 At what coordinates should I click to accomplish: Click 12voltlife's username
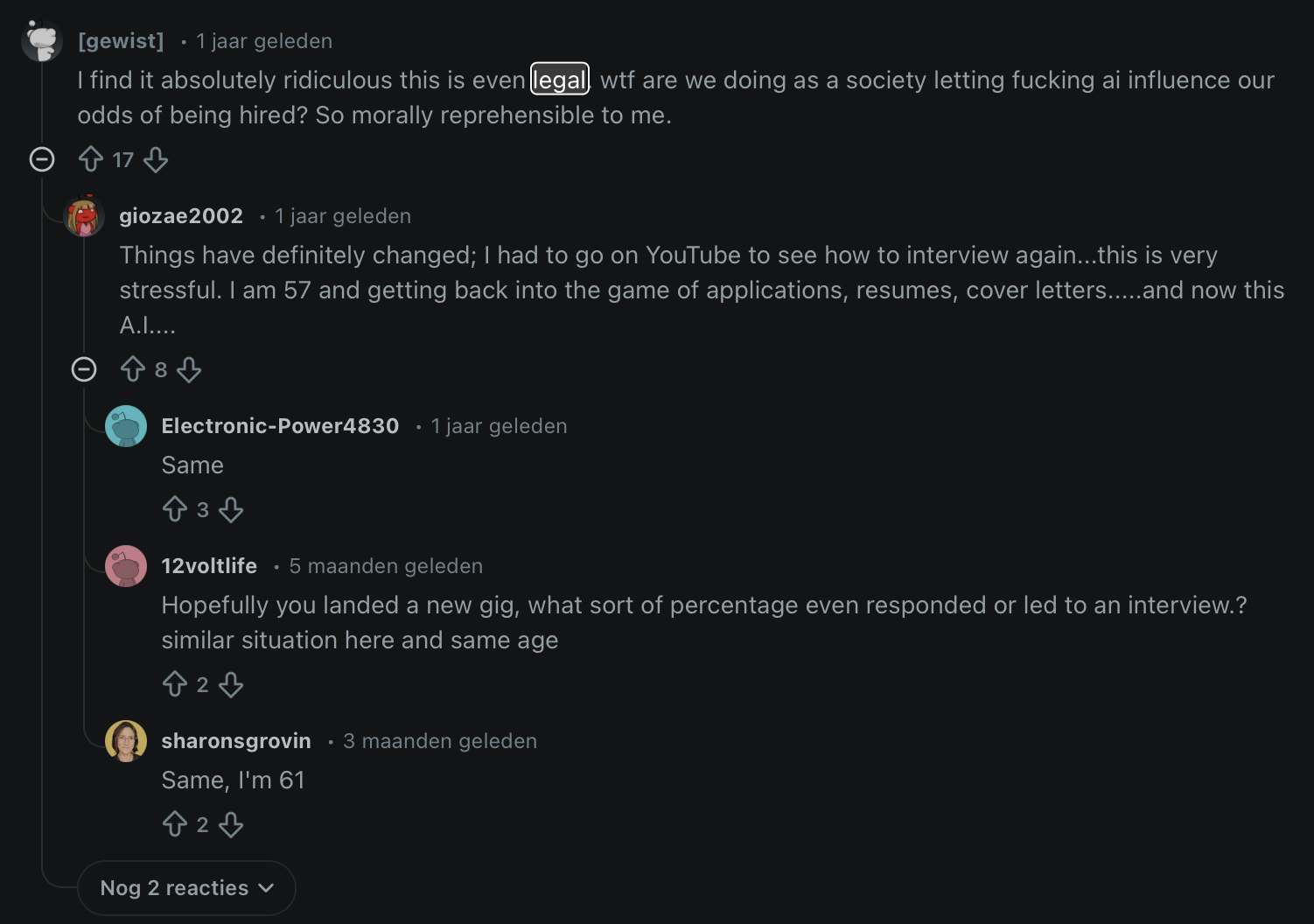(209, 566)
